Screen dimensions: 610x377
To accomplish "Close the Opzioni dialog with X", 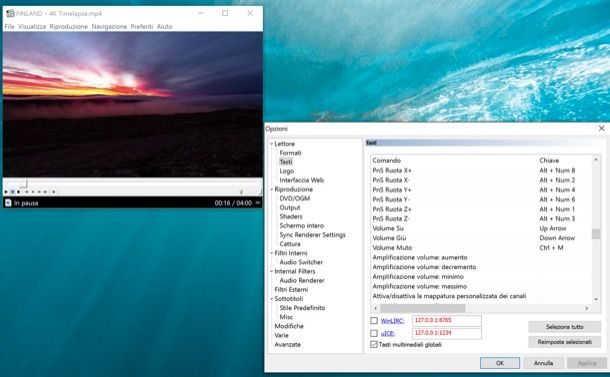I will (601, 128).
